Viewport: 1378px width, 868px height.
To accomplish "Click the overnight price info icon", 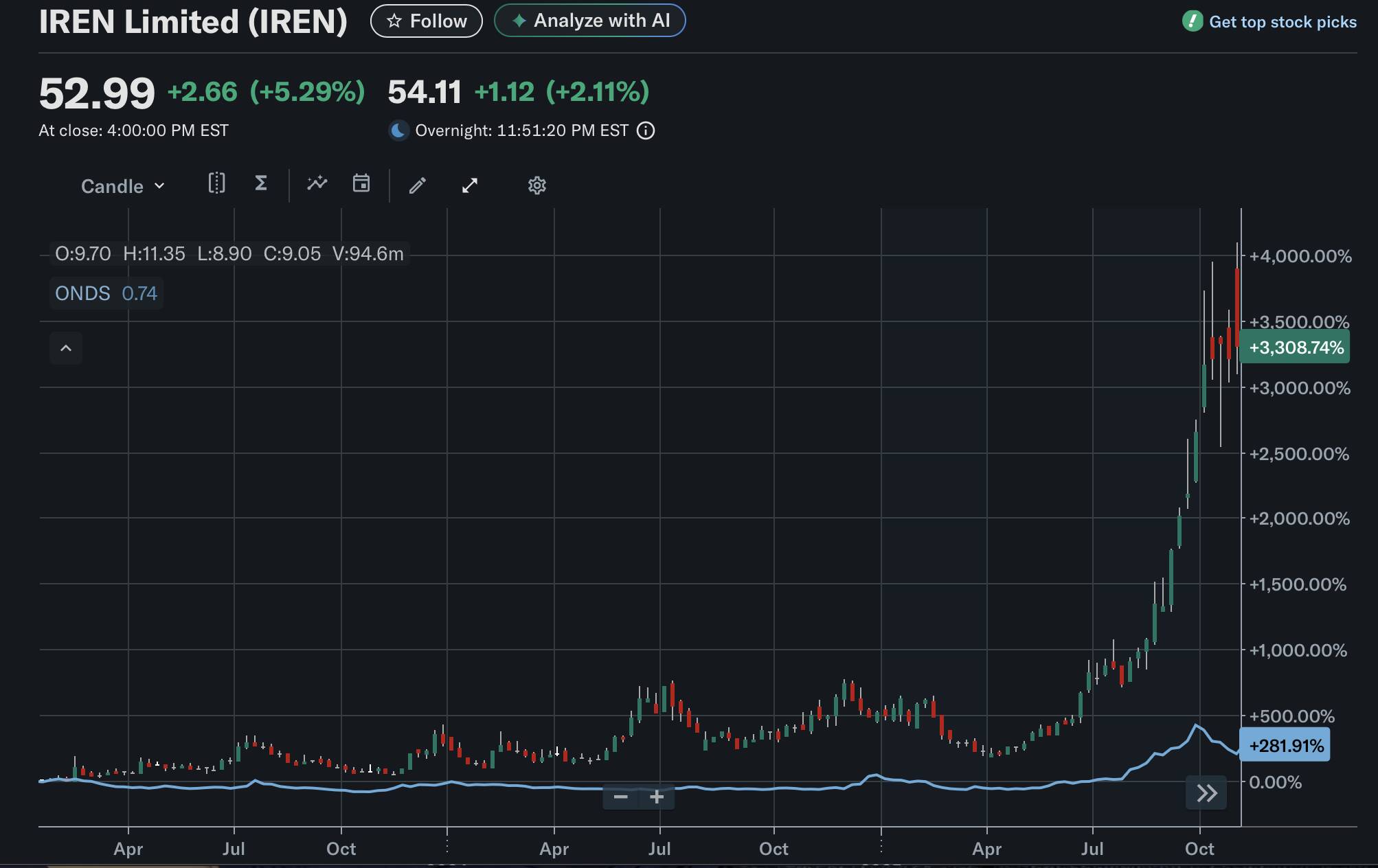I will point(646,130).
